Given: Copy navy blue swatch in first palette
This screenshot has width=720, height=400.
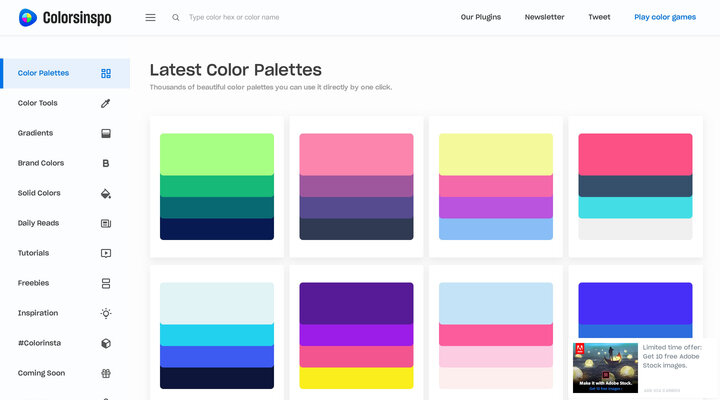Looking at the screenshot, I should [x=217, y=229].
